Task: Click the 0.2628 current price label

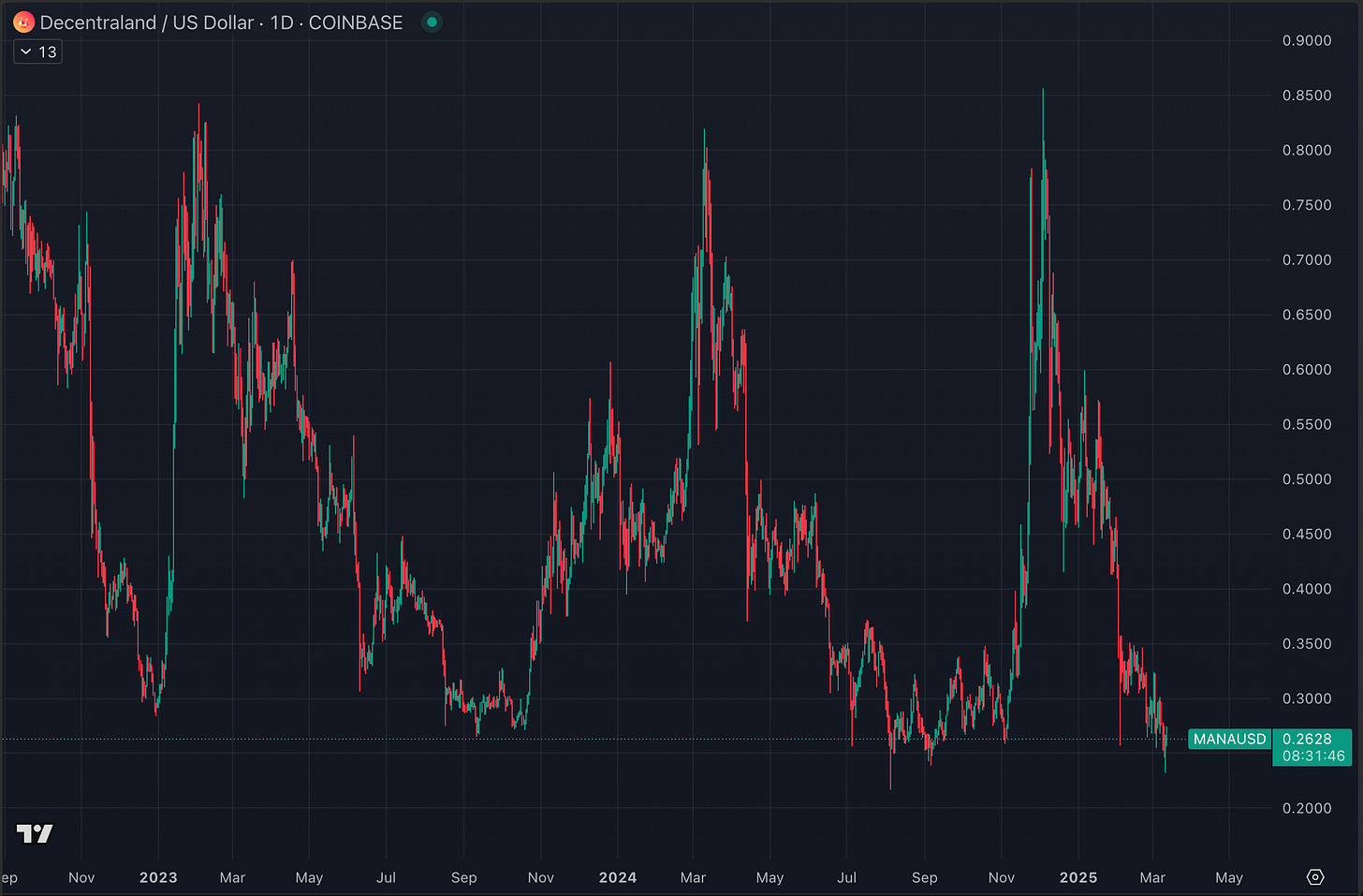Action: (1307, 739)
